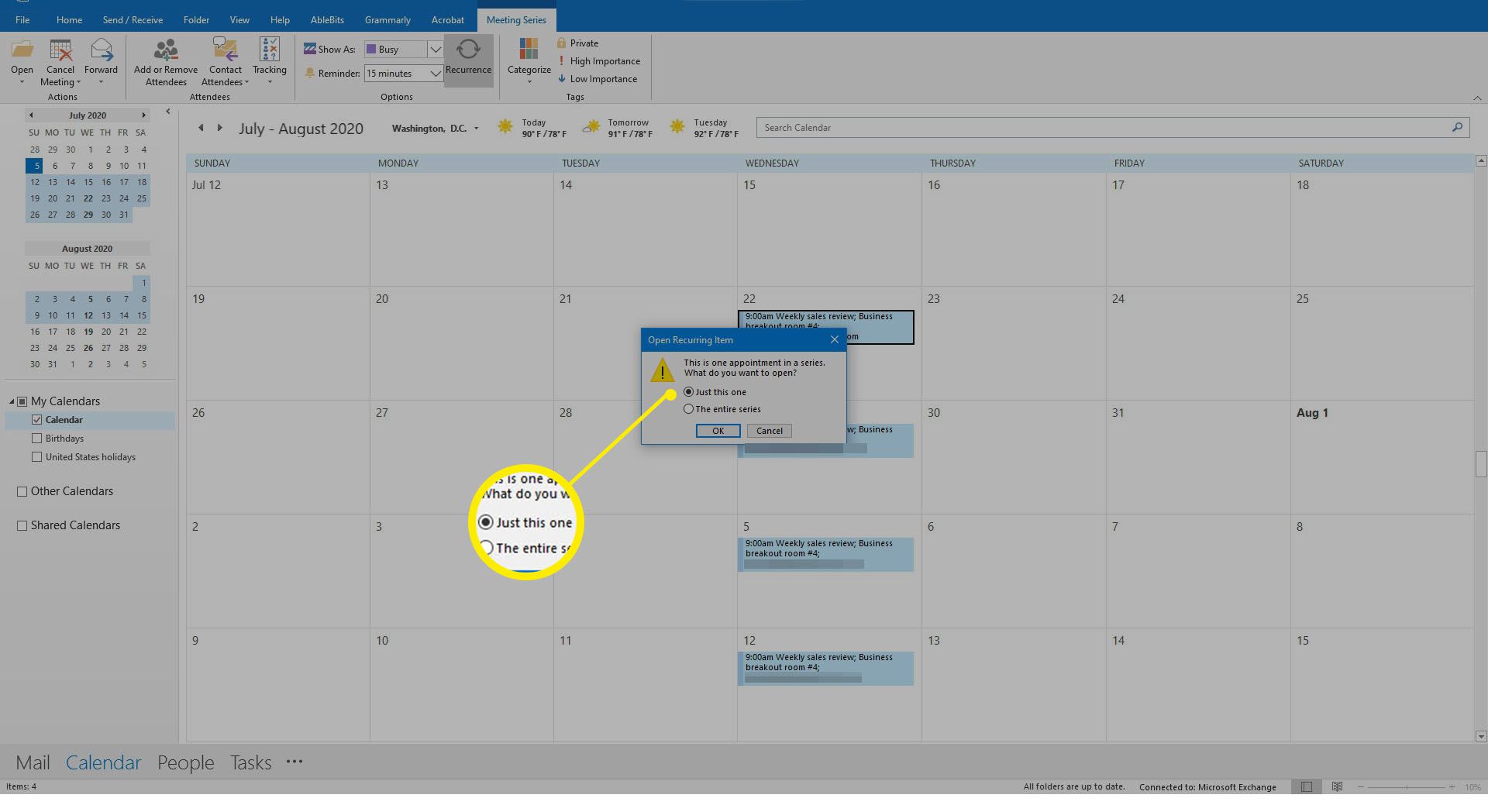Open the Reminder 15 minutes dropdown

click(436, 74)
